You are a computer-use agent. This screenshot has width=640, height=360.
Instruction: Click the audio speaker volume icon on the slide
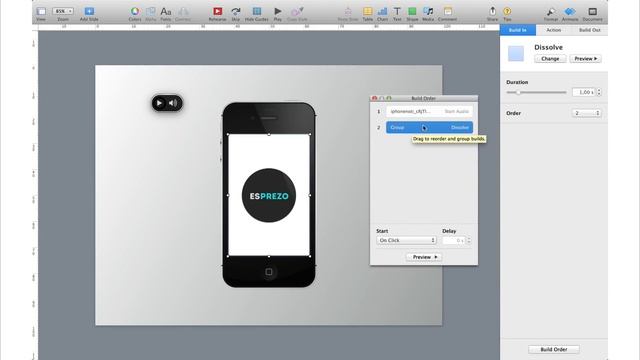173,103
